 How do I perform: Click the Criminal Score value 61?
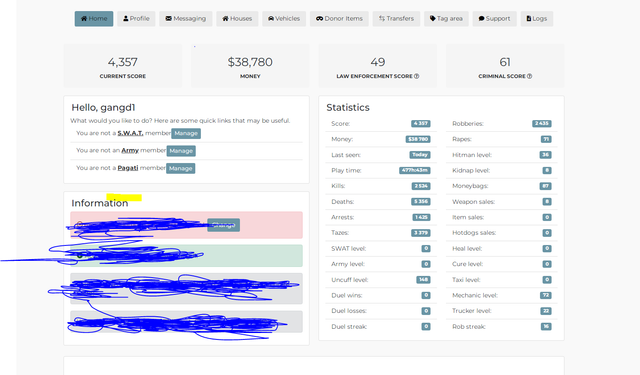point(505,62)
